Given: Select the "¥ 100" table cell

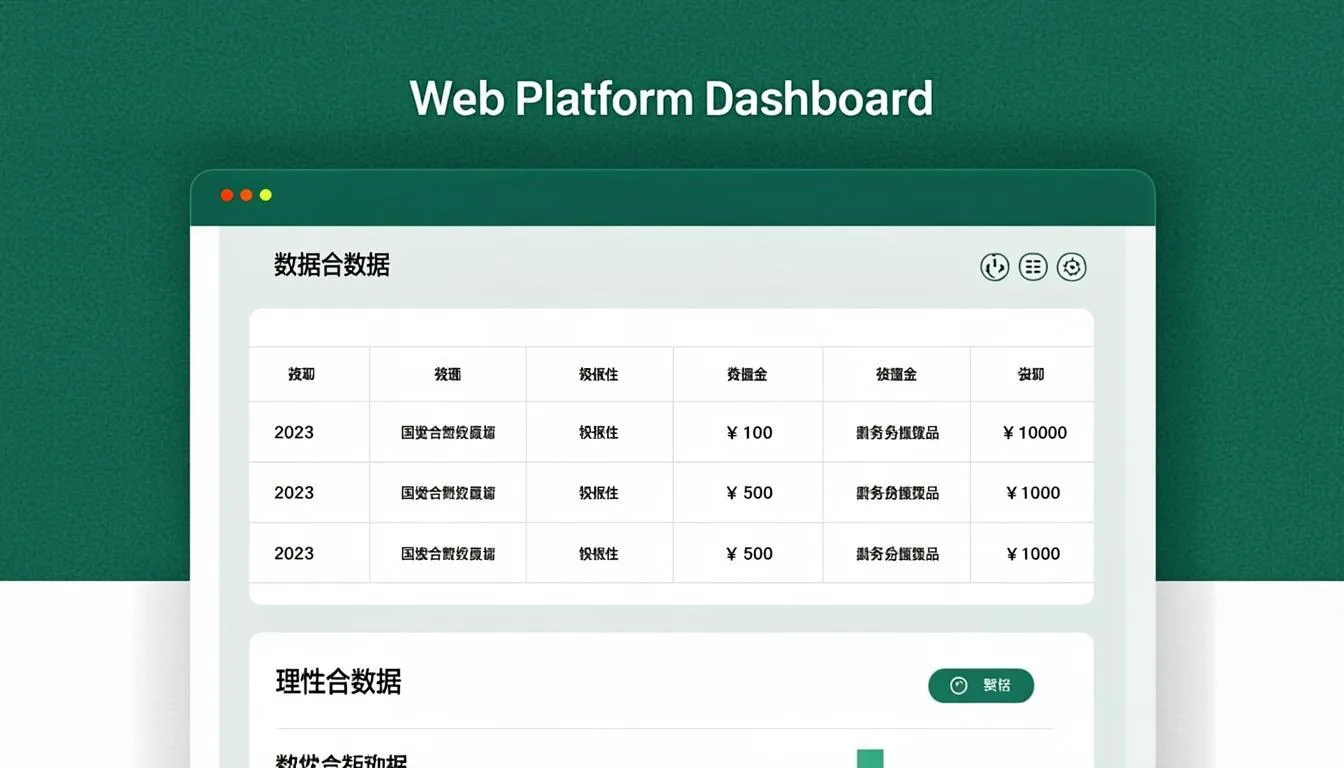Looking at the screenshot, I should point(749,433).
